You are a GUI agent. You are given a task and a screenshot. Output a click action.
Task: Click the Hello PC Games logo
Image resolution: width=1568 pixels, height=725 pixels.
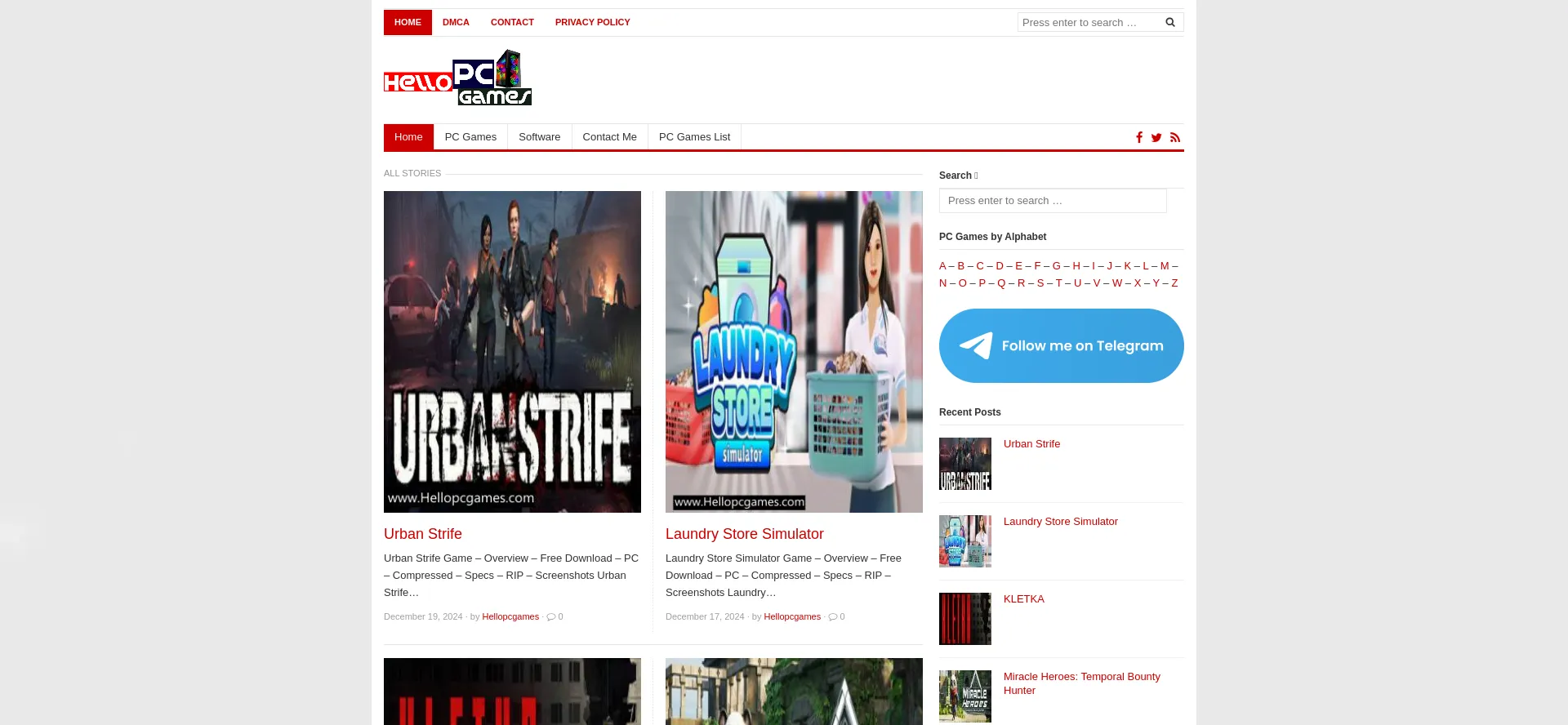[x=458, y=78]
